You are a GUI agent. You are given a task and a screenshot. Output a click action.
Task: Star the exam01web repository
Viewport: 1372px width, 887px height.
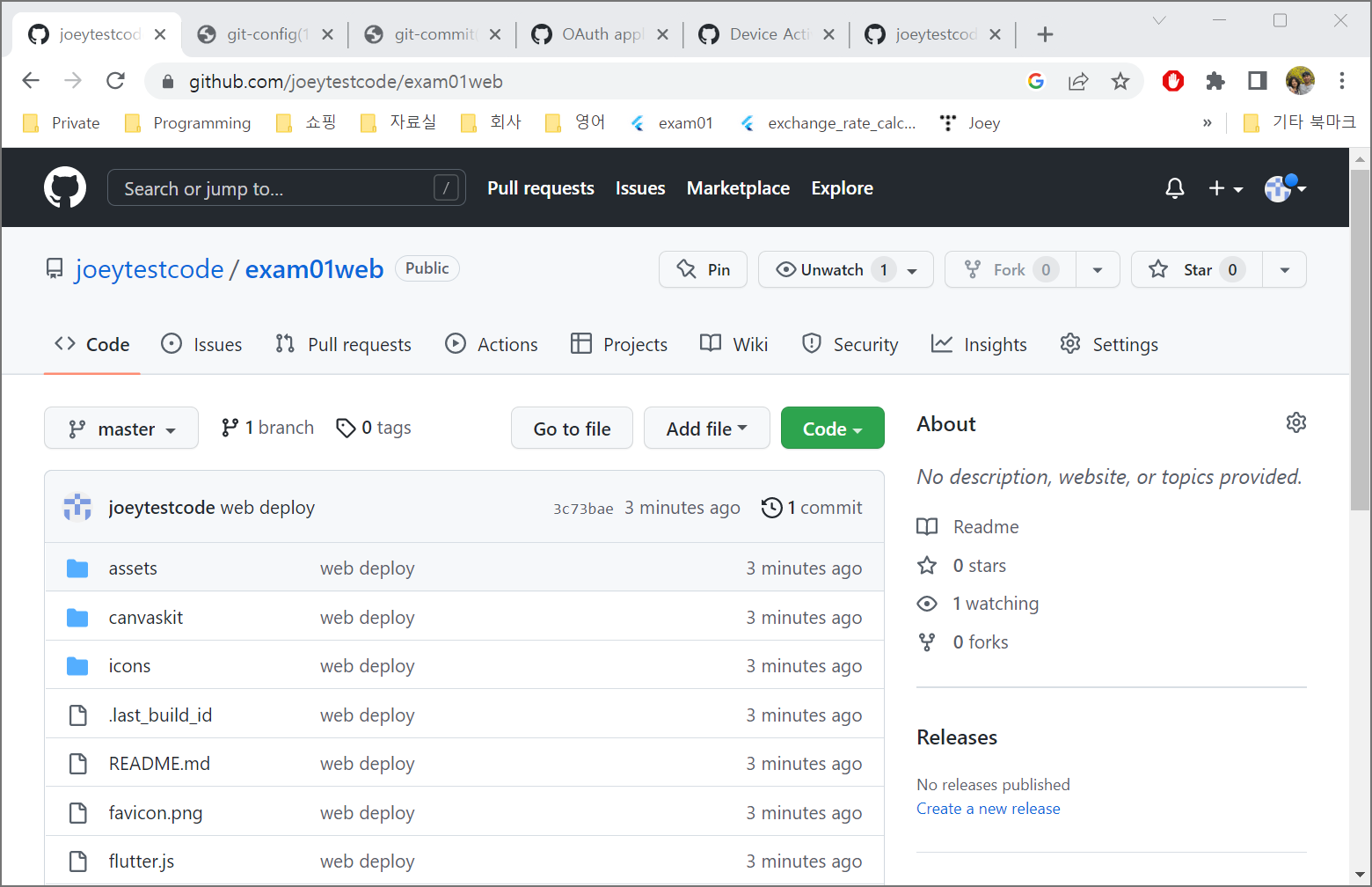tap(1197, 269)
